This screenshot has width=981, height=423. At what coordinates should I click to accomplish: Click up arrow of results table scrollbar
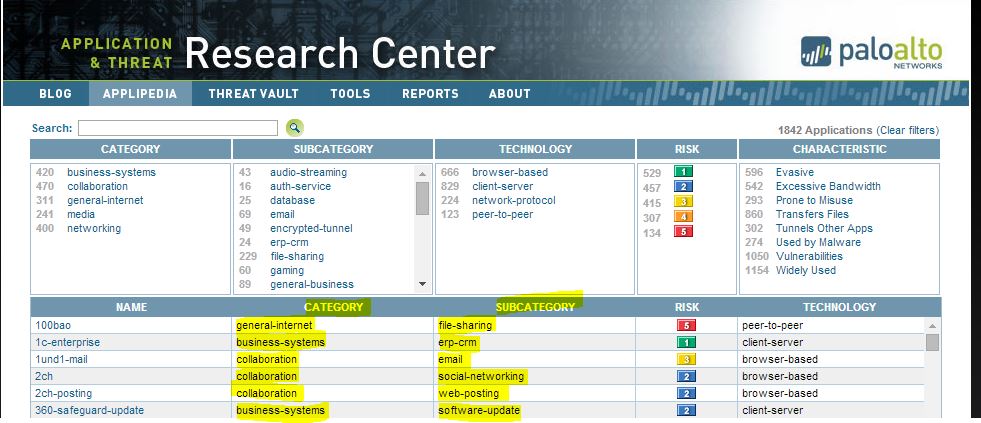point(932,326)
